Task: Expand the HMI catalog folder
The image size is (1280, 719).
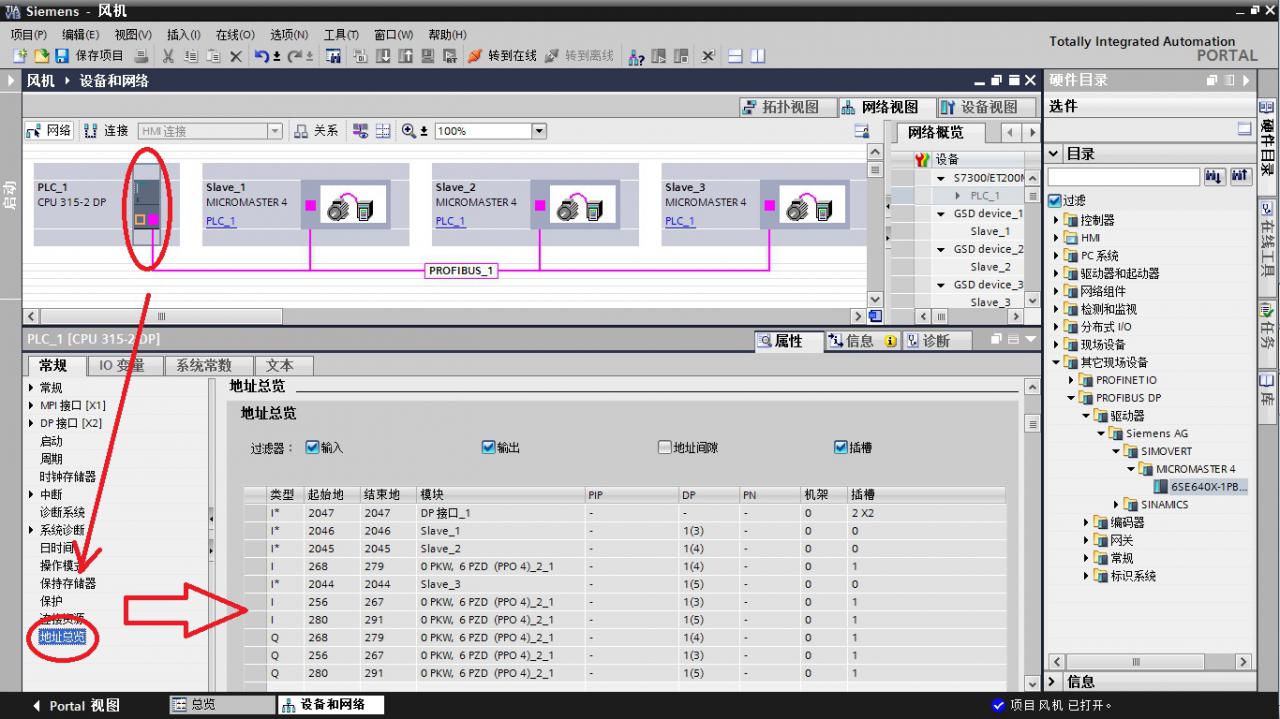Action: click(x=1056, y=238)
